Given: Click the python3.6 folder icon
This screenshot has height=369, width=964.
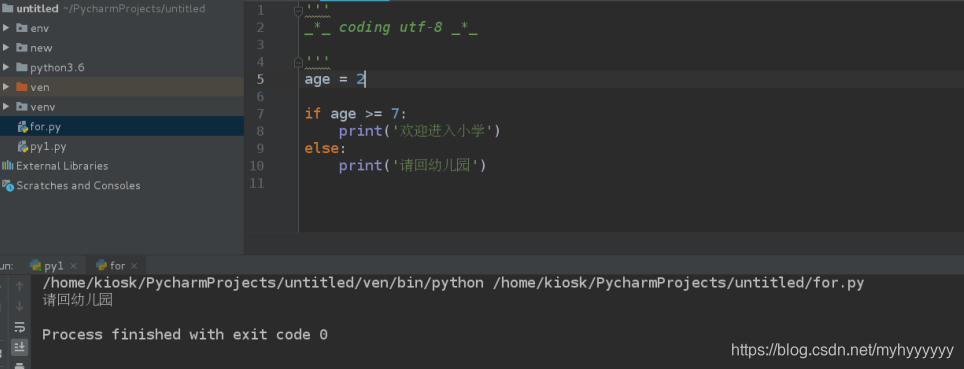Looking at the screenshot, I should coord(22,67).
